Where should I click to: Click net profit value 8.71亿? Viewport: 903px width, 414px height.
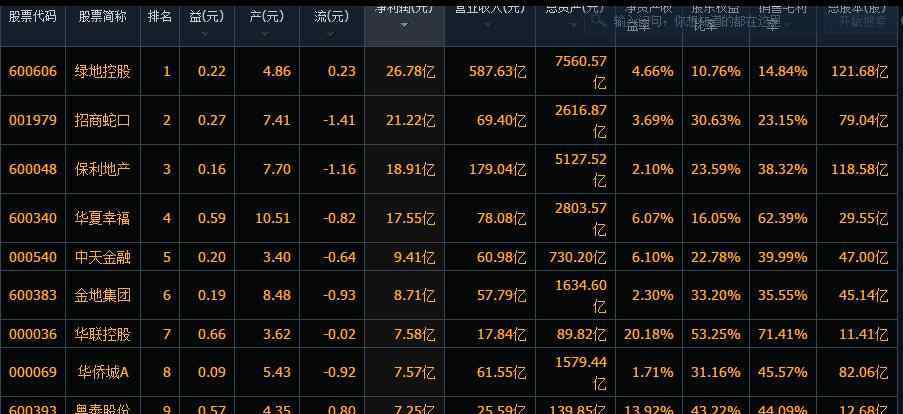click(413, 295)
